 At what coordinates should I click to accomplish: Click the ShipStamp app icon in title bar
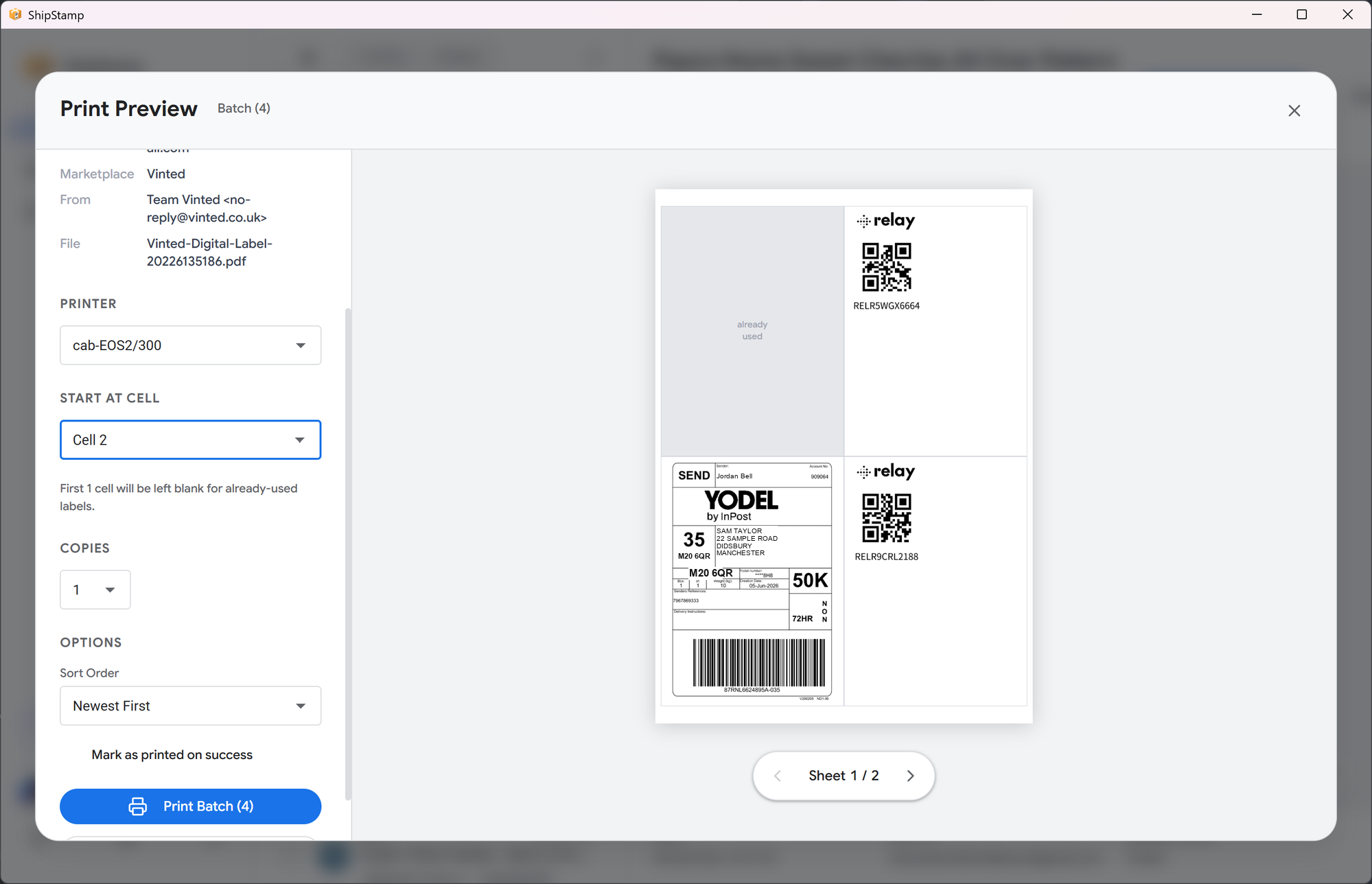(x=15, y=14)
